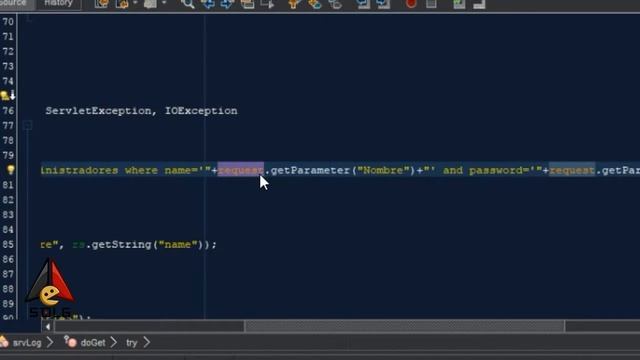The height and width of the screenshot is (360, 640).
Task: Click line number 88 in the gutter
Action: pyautogui.click(x=8, y=289)
